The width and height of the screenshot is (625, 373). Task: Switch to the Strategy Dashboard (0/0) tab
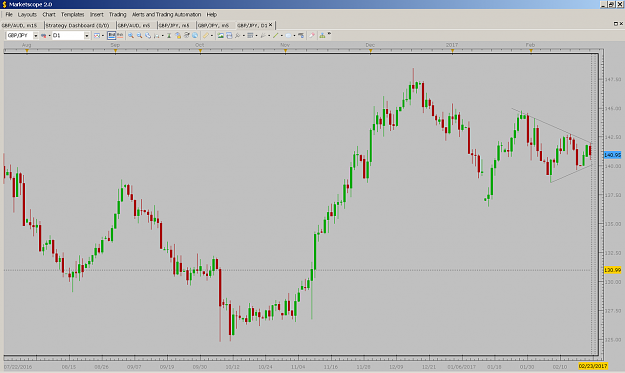(78, 25)
